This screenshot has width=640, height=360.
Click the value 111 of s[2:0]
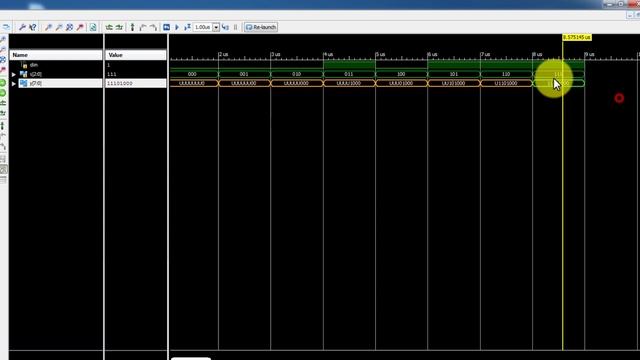111,74
